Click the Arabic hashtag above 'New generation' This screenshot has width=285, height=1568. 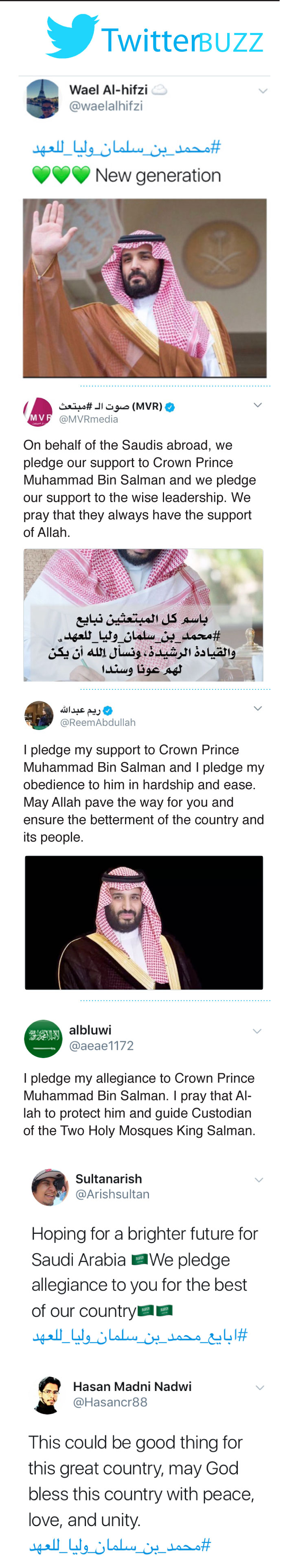[126, 148]
